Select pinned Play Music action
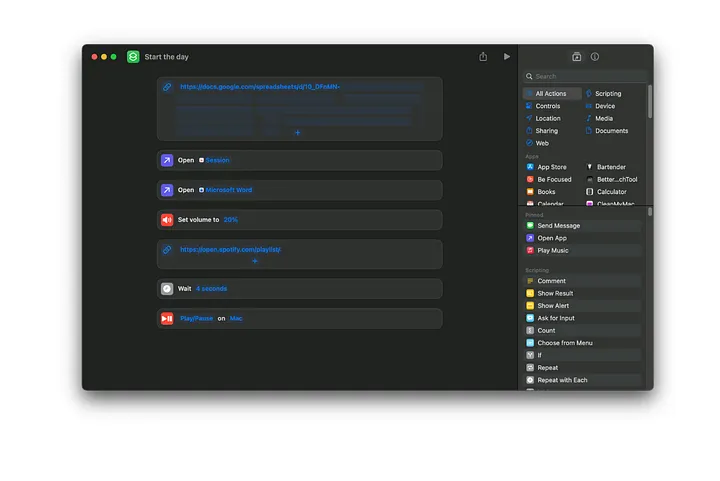Viewport: 720px width, 481px height. pyautogui.click(x=583, y=250)
